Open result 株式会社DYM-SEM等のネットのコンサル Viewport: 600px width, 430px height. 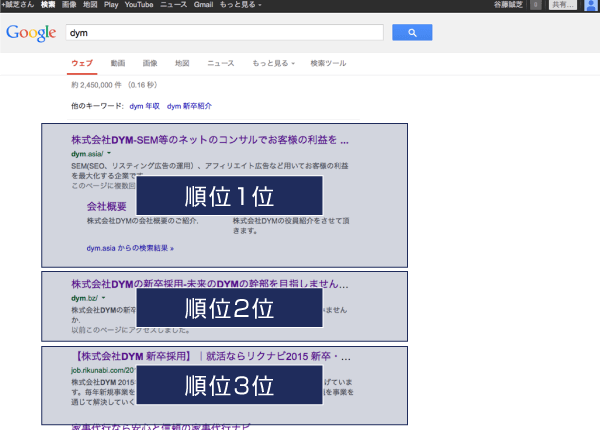coord(210,140)
